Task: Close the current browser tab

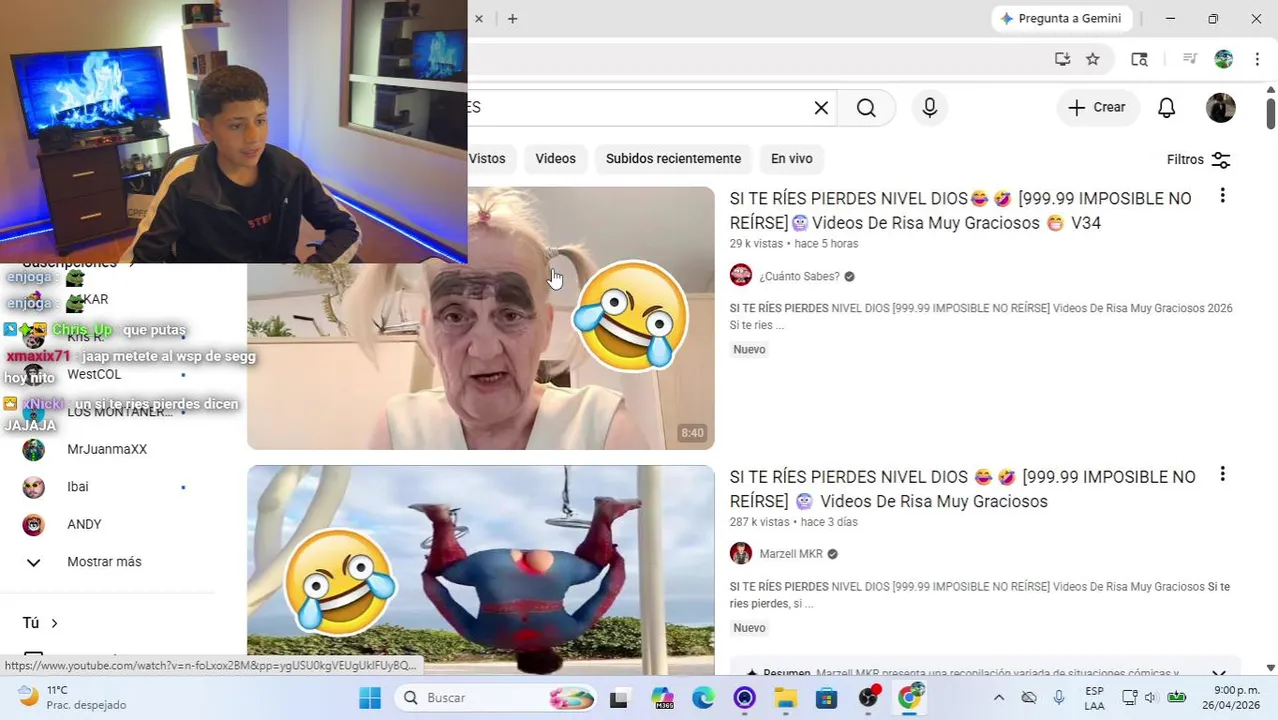Action: (479, 18)
